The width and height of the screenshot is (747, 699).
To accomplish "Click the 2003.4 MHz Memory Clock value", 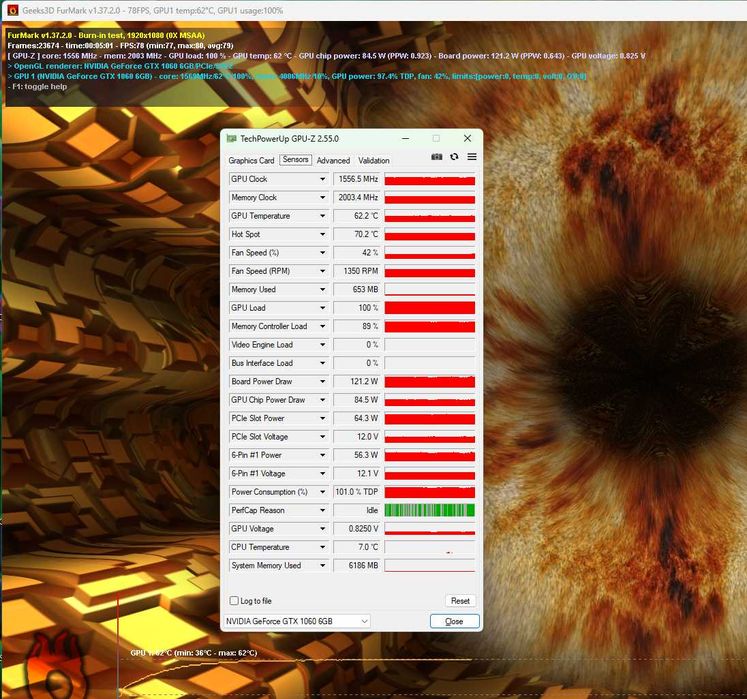I will [x=356, y=197].
